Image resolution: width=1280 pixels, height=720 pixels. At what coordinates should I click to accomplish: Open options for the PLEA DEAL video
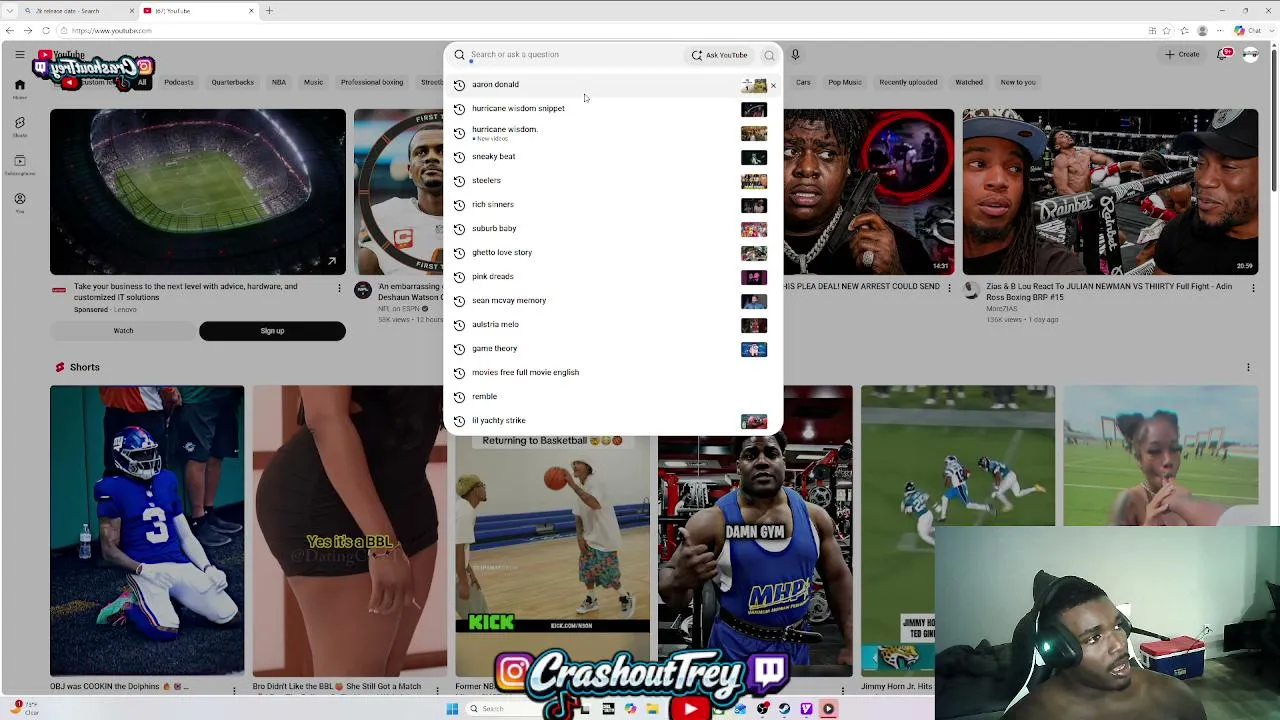pos(948,288)
